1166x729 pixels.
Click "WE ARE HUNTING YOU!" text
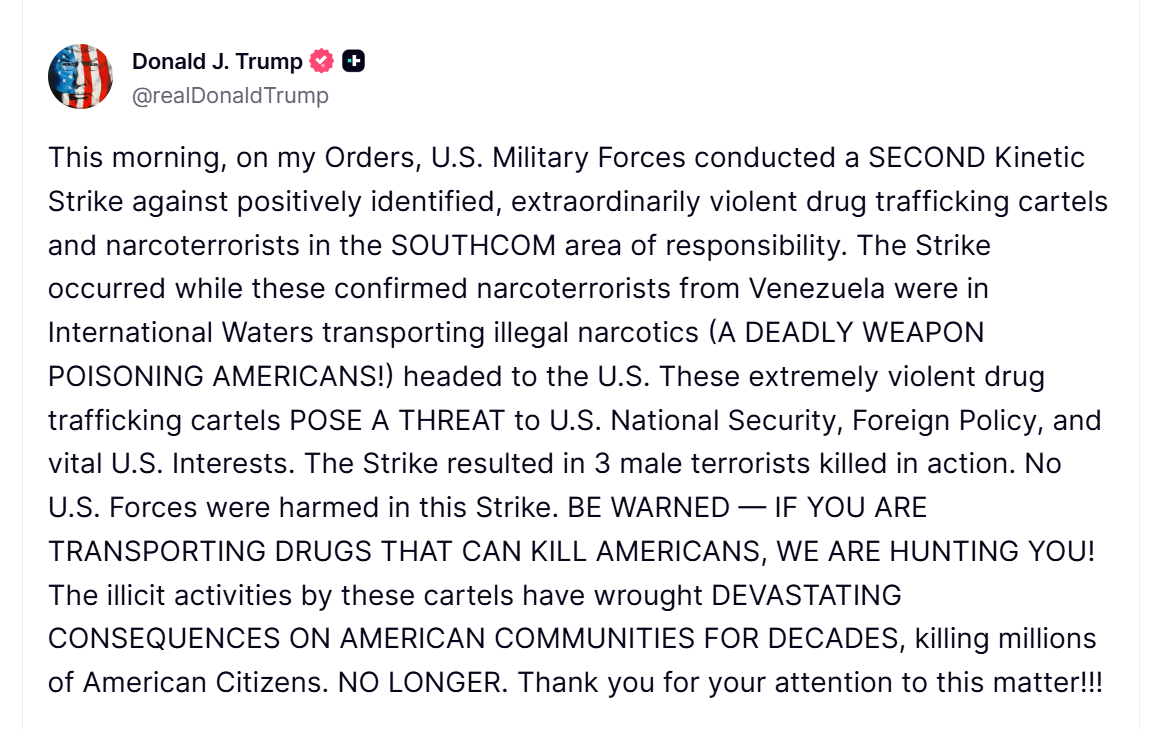tap(935, 550)
